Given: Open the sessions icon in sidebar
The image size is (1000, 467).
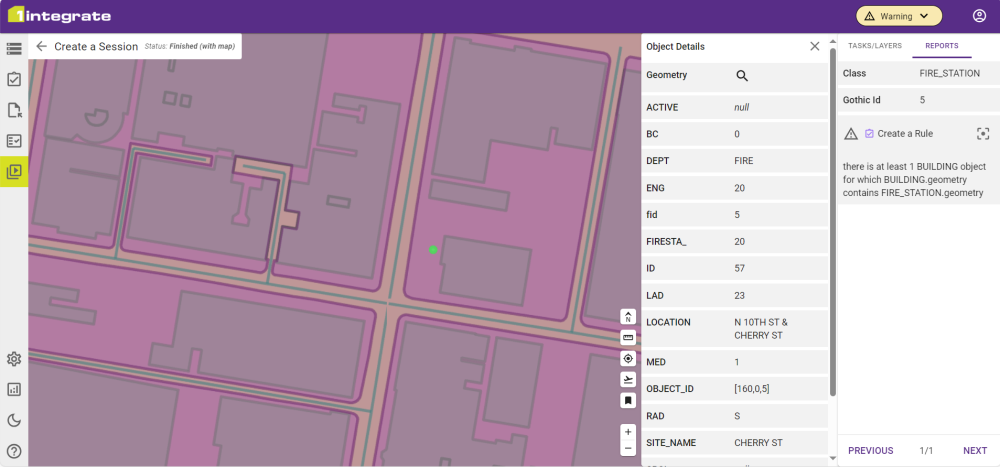Looking at the screenshot, I should [x=14, y=171].
